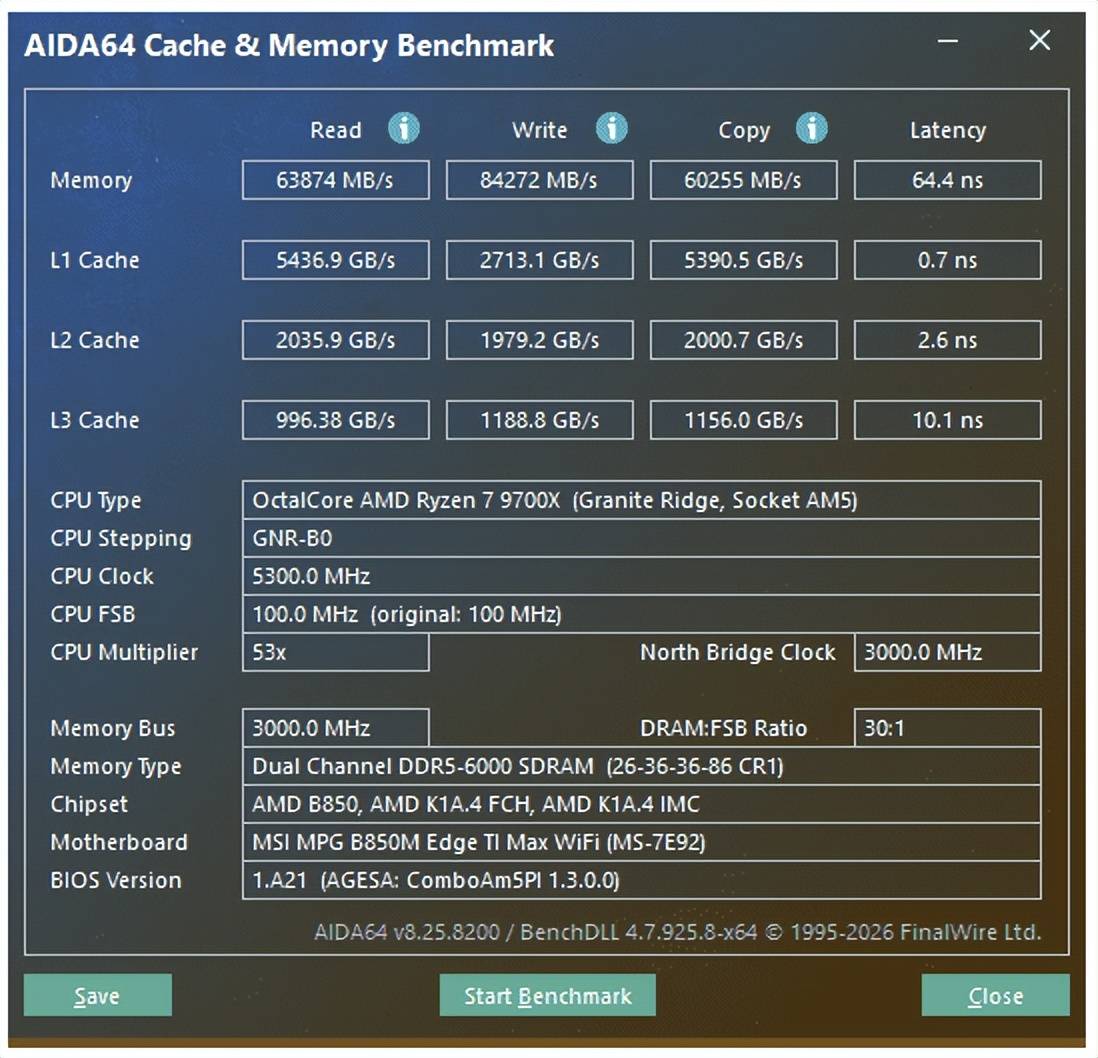This screenshot has width=1098, height=1058.
Task: Select the CPU Clock 5300.0 MHz field
Action: [x=640, y=576]
